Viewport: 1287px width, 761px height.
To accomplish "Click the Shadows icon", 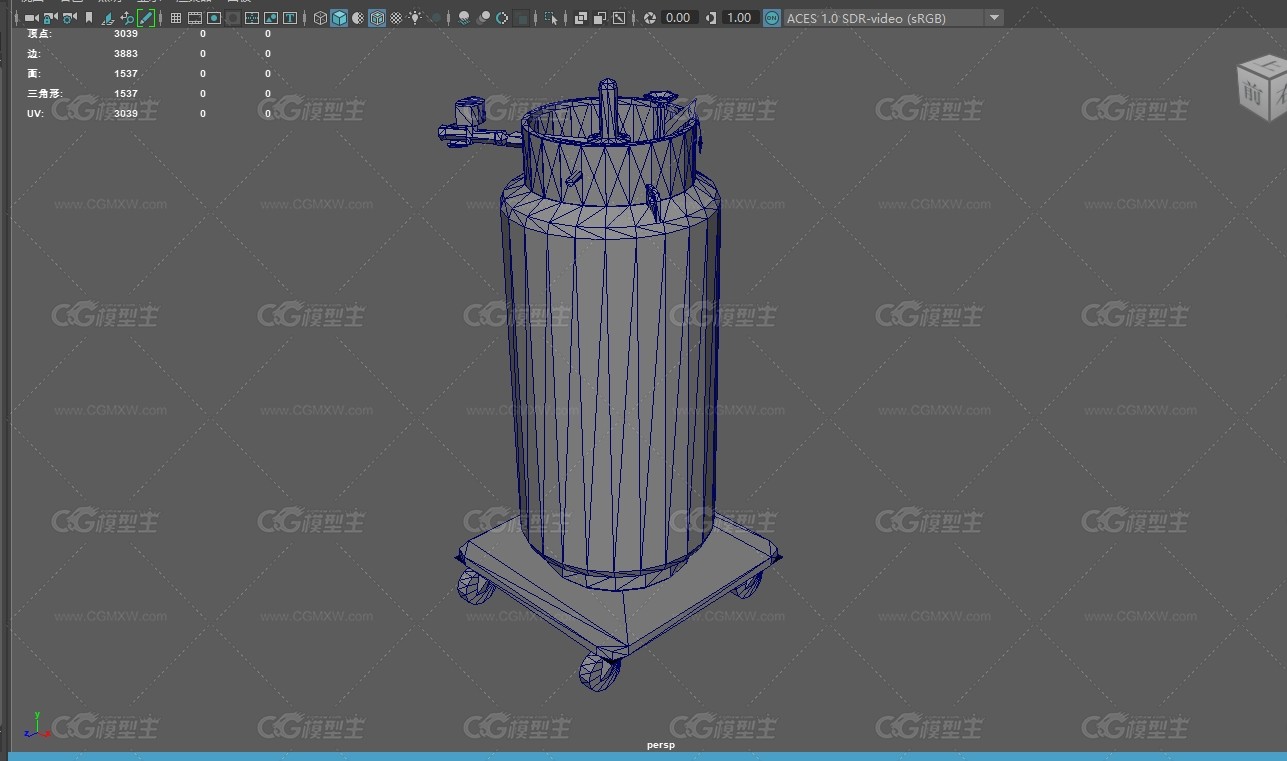I will [x=435, y=18].
